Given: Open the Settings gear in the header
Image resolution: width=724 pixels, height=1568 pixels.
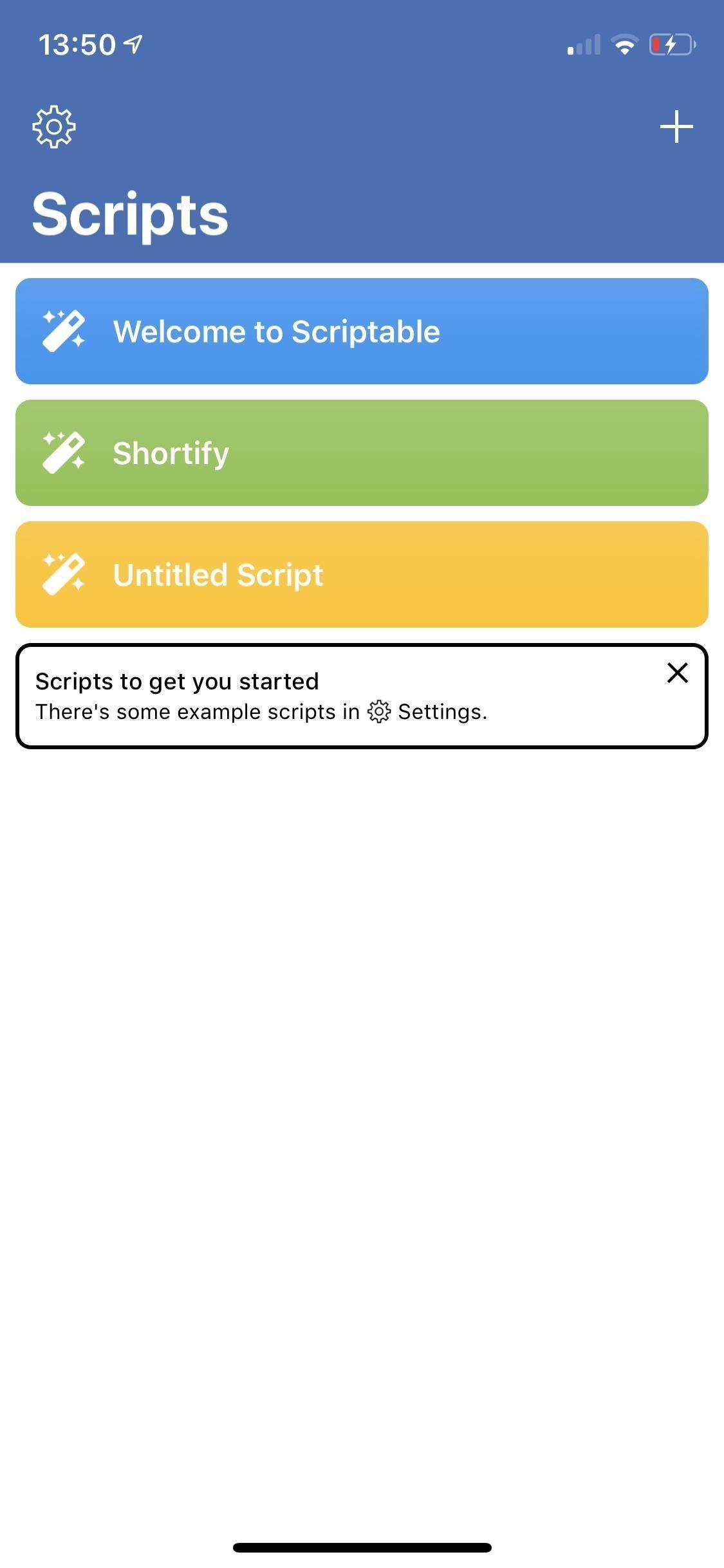Looking at the screenshot, I should tap(54, 127).
